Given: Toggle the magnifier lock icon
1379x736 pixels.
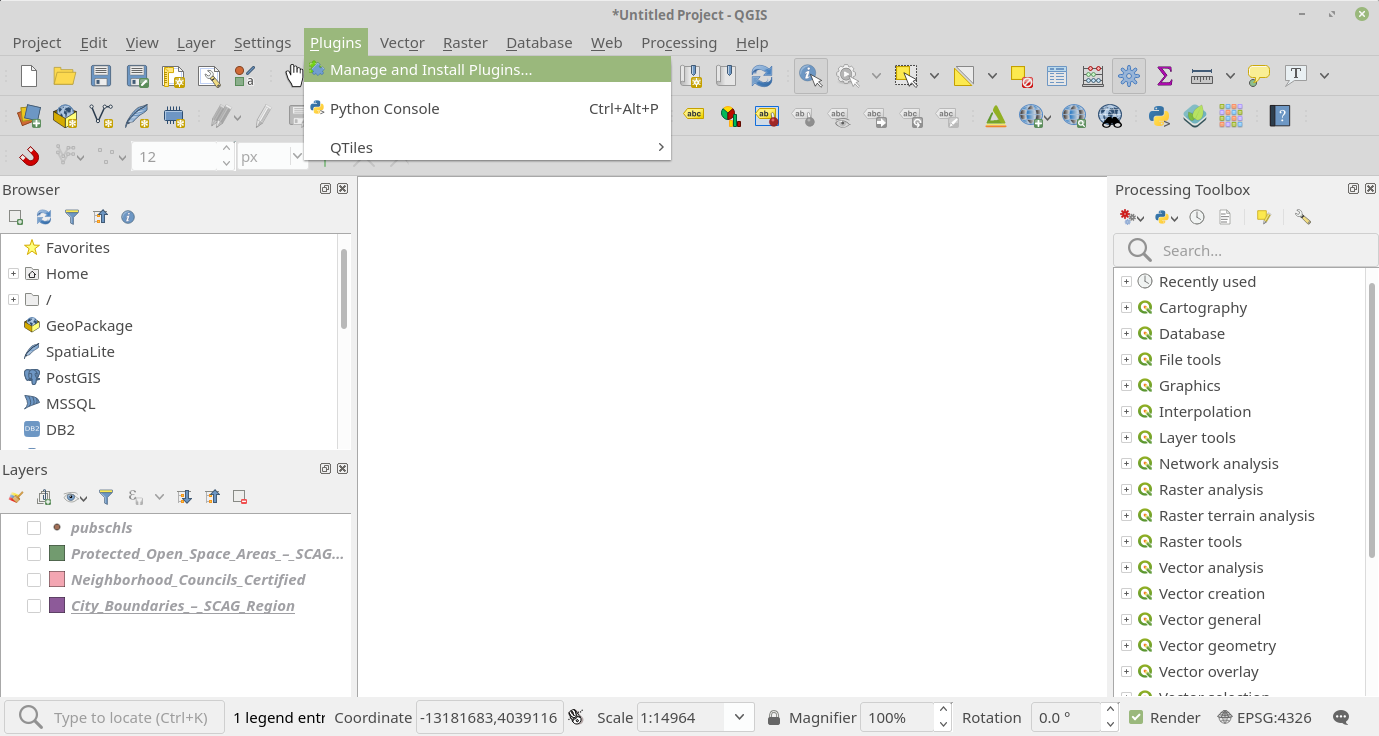Looking at the screenshot, I should [x=774, y=717].
